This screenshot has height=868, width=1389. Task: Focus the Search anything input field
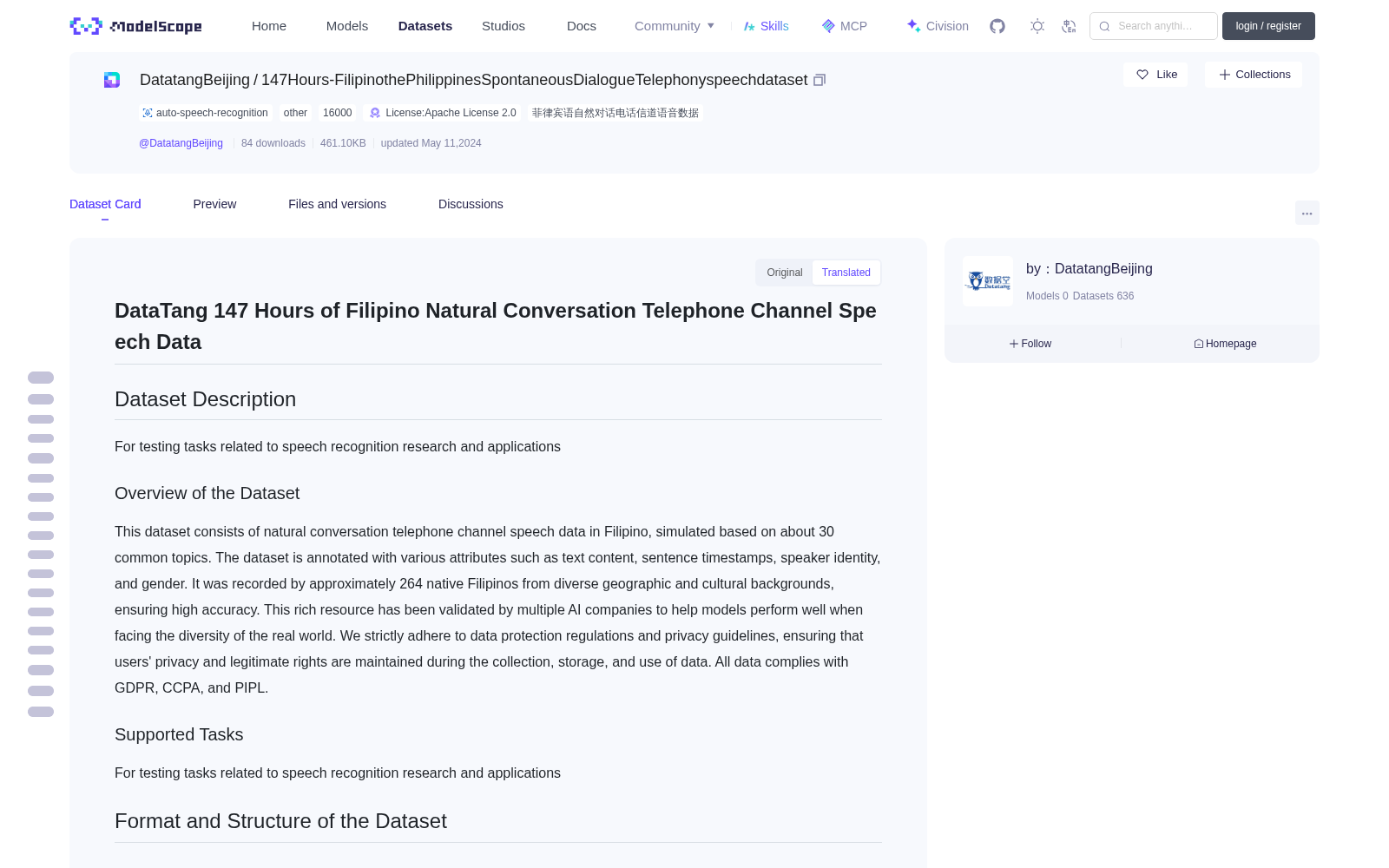pyautogui.click(x=1154, y=26)
